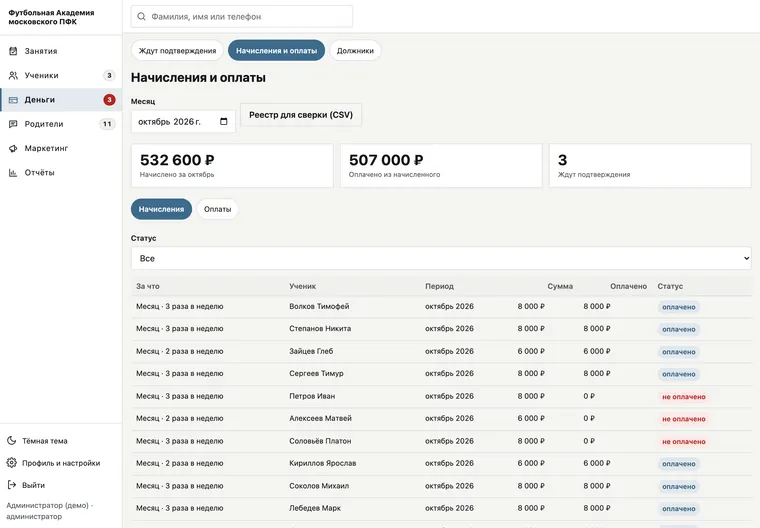The width and height of the screenshot is (760, 528).
Task: Click the 507 000 ₽ Оплачено card
Action: 441,165
